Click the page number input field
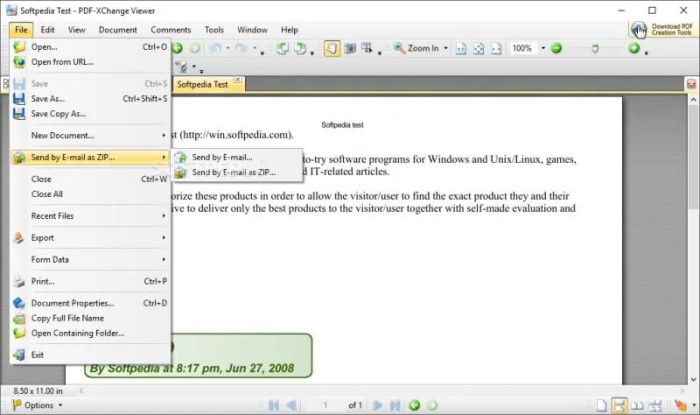 326,405
